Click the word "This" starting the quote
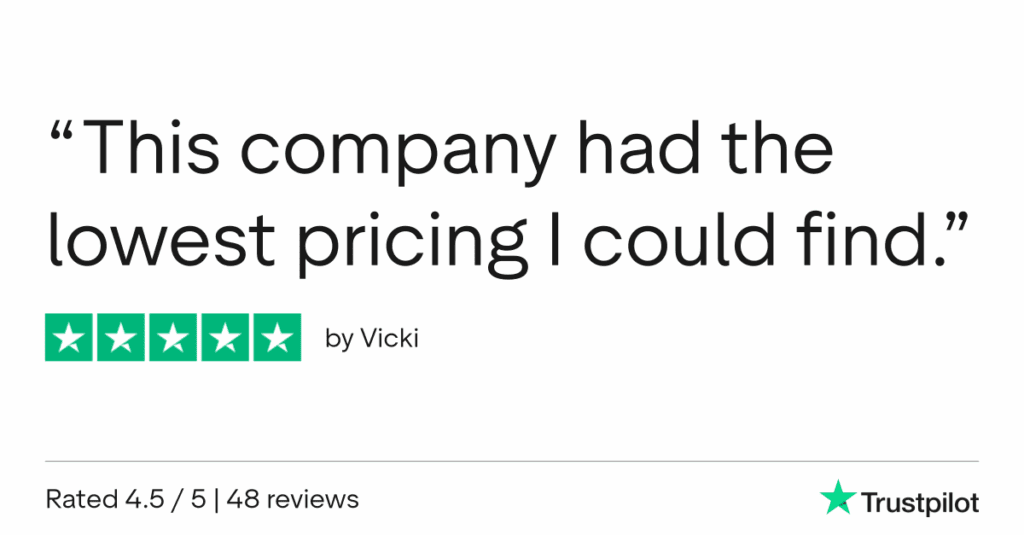The width and height of the screenshot is (1024, 535). tap(164, 150)
